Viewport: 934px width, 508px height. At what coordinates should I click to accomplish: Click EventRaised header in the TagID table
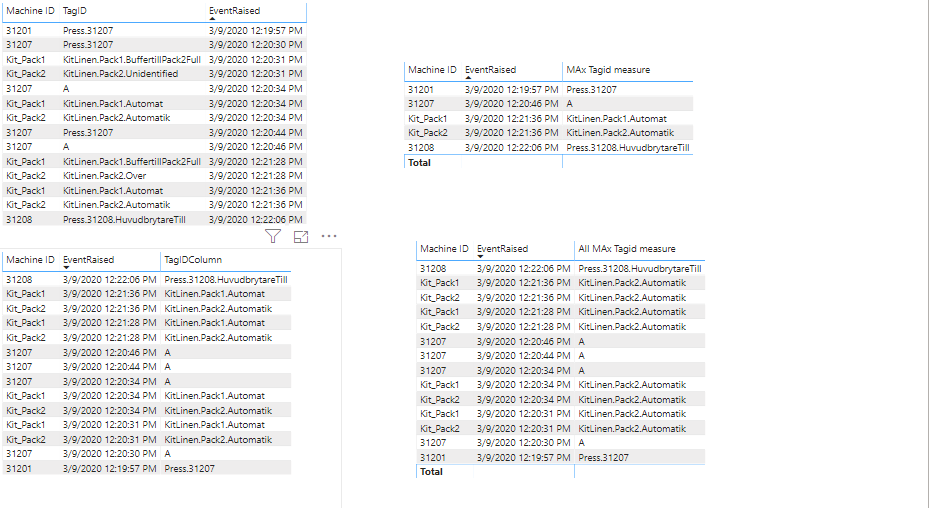(234, 11)
